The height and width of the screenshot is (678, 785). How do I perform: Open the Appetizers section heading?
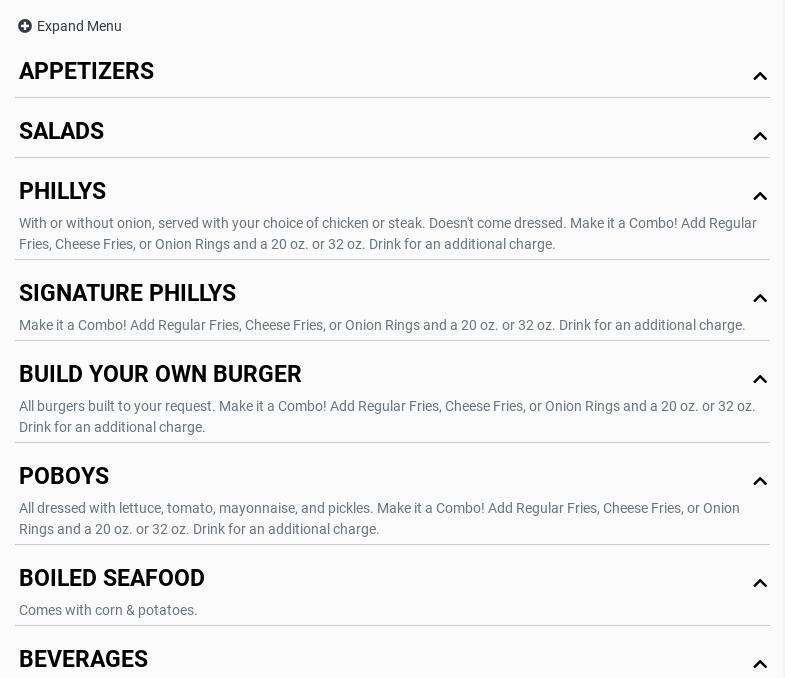click(87, 72)
